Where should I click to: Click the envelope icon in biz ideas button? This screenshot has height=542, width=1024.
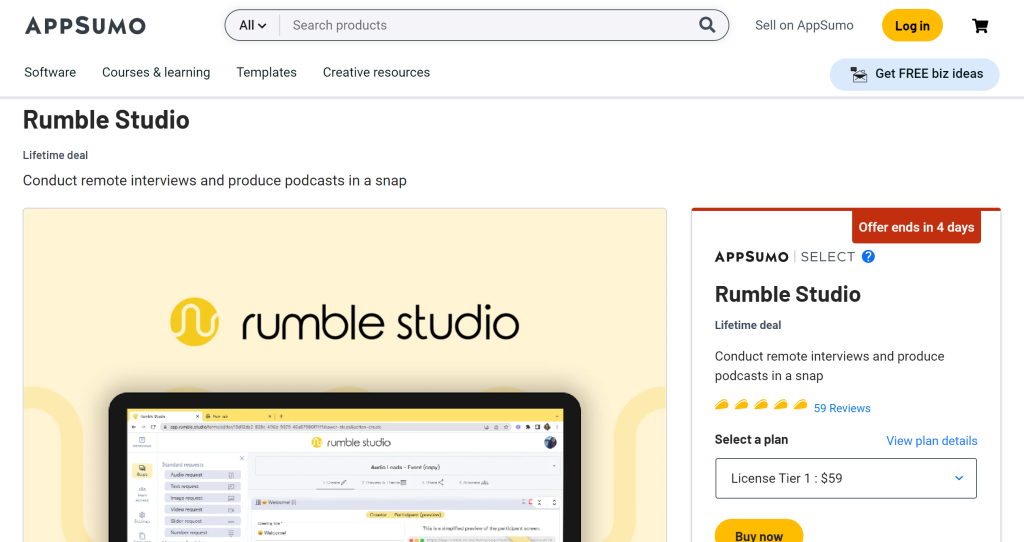click(x=859, y=74)
